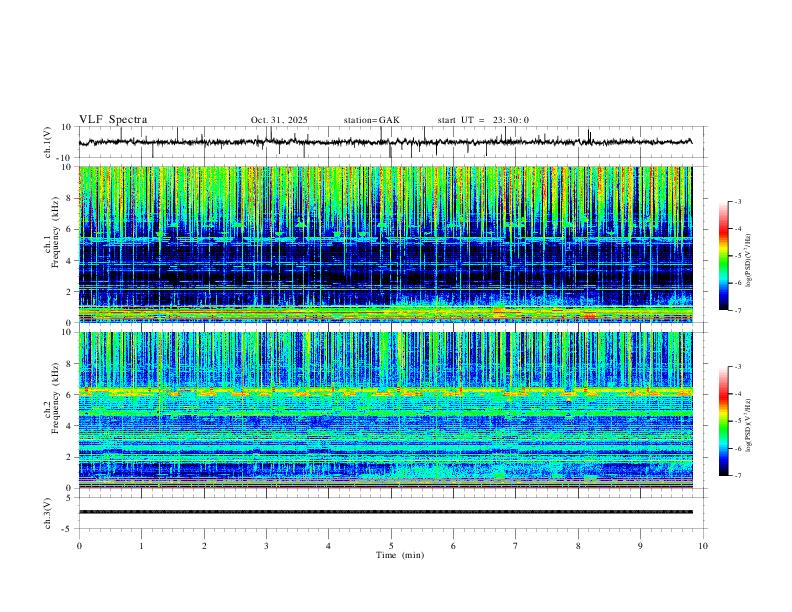Click time axis tick label '3'
This screenshot has height=612, width=792.
pos(266,546)
